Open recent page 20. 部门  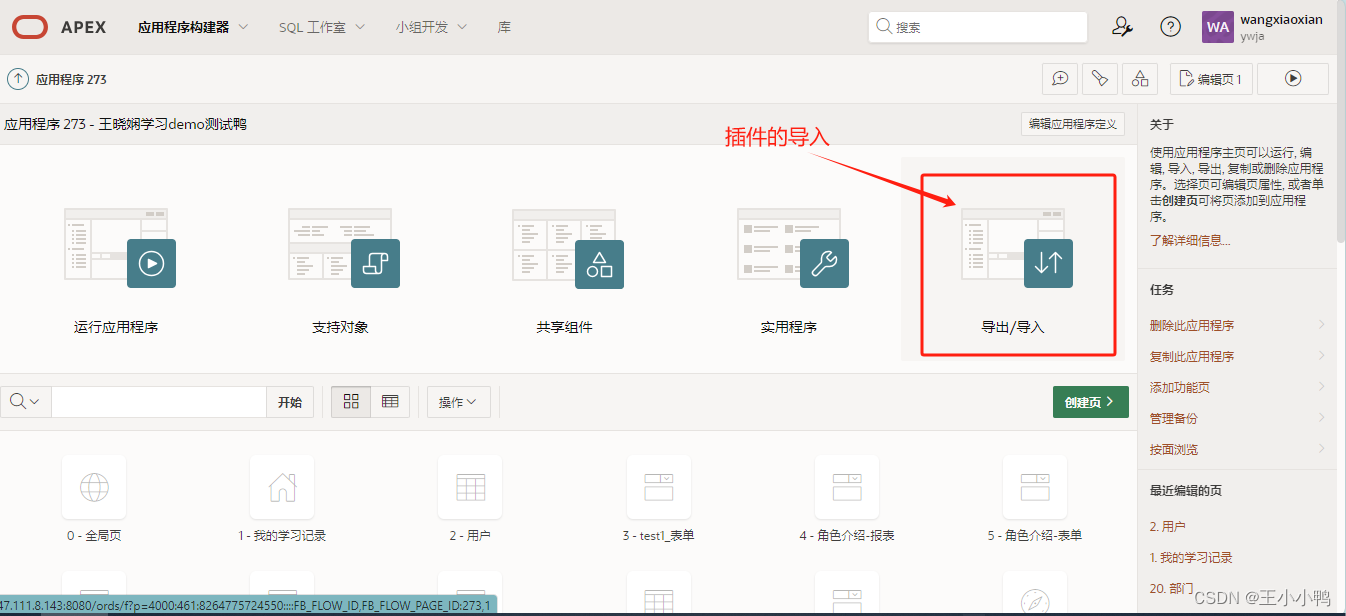pyautogui.click(x=1170, y=588)
